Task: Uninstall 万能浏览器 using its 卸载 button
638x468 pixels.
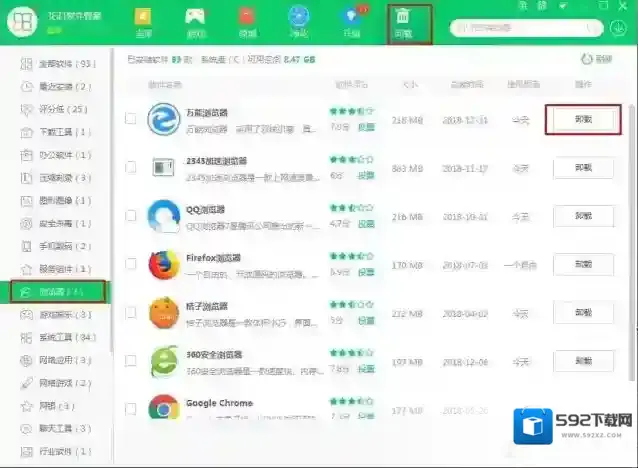Action: [583, 119]
